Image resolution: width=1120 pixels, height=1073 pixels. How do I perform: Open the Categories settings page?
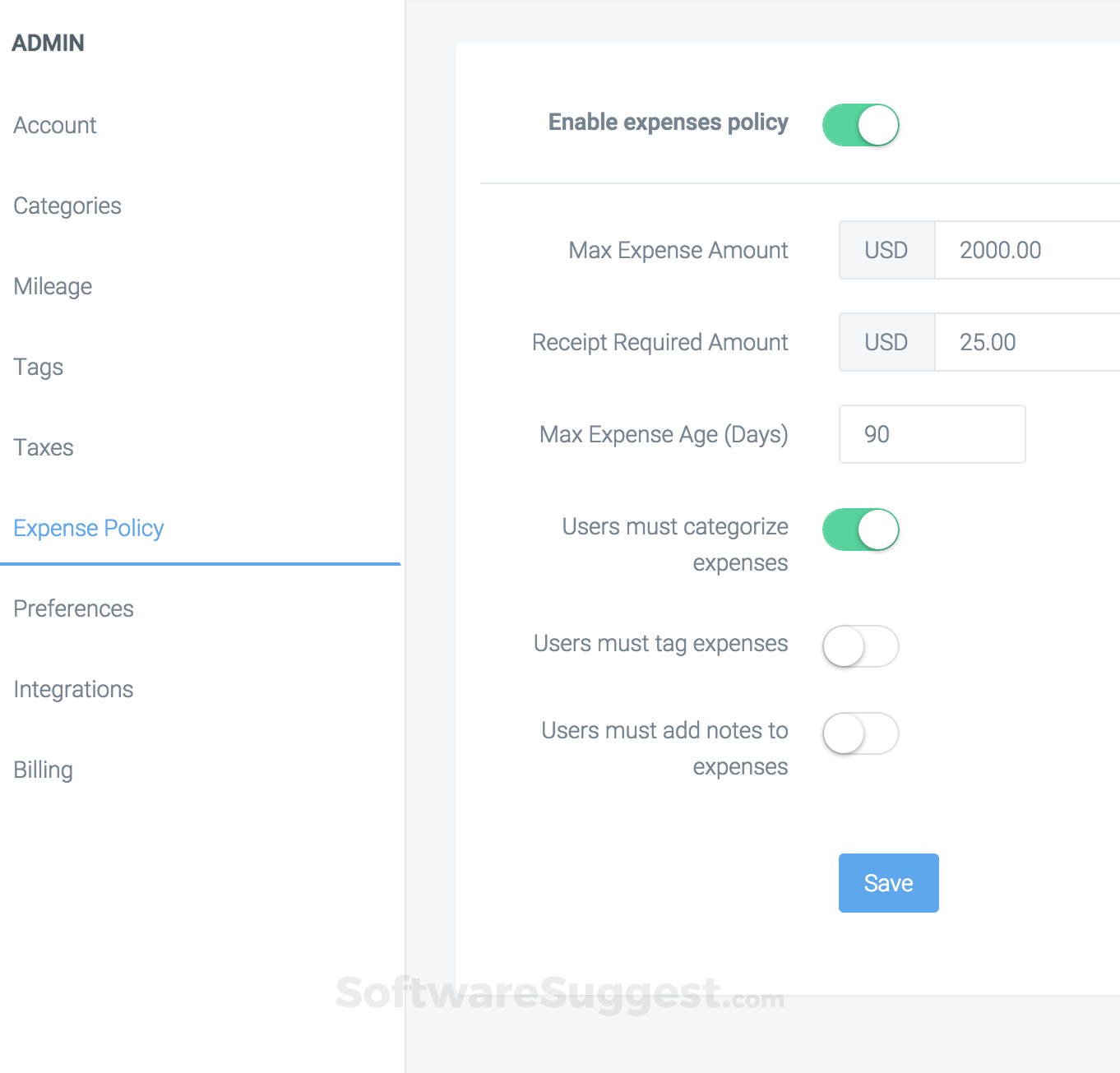(x=67, y=206)
